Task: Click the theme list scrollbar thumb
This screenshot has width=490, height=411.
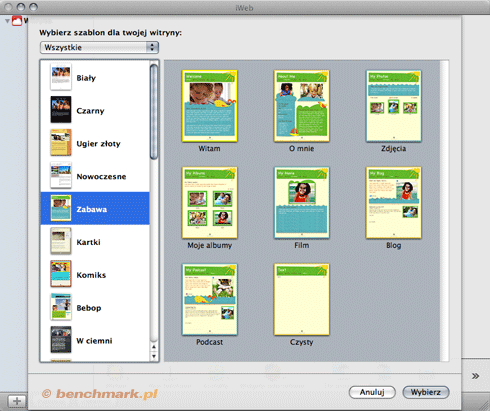Action: 154,112
